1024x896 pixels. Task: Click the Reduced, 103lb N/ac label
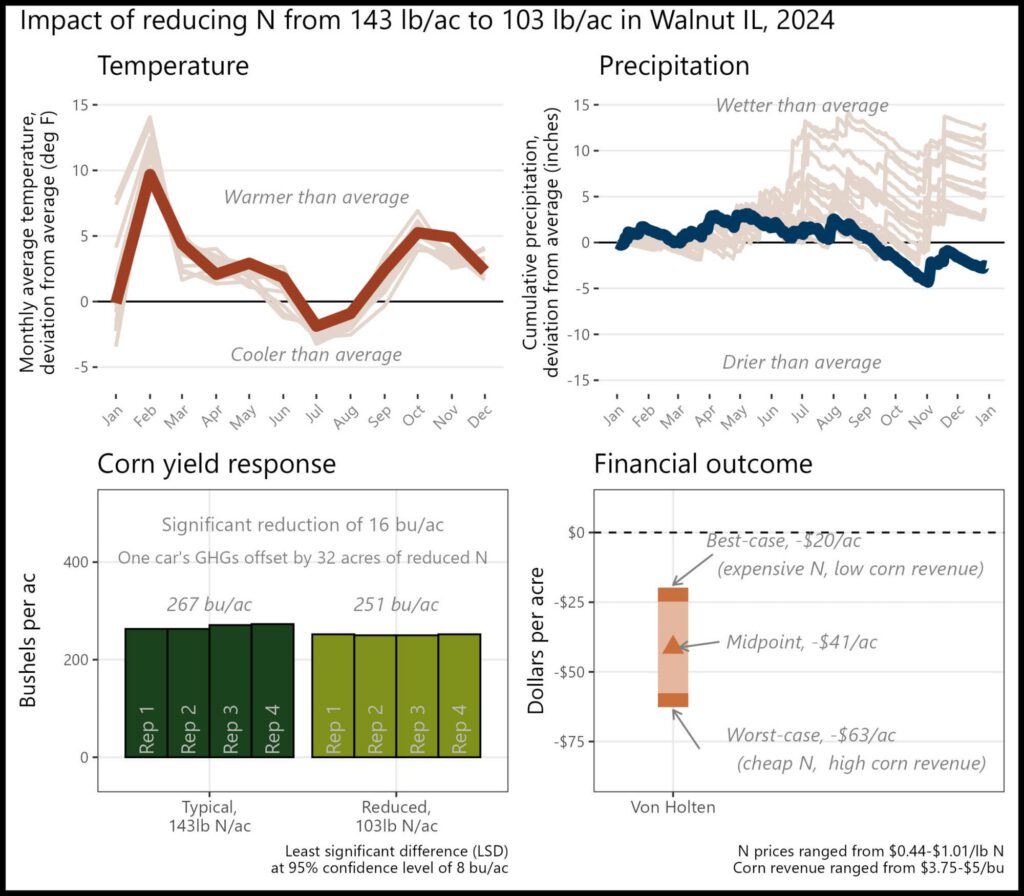pyautogui.click(x=396, y=816)
